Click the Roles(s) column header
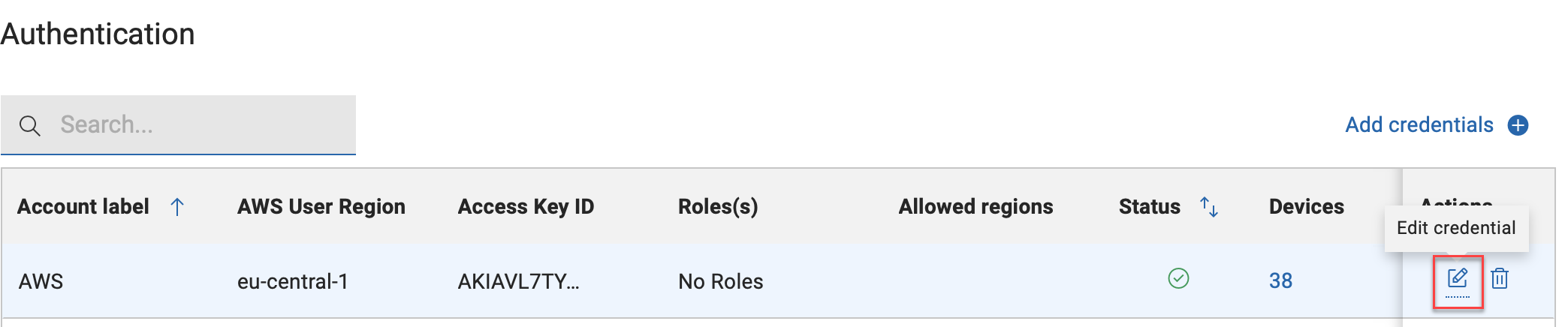Screen dimensions: 1568x327 pyautogui.click(x=718, y=207)
